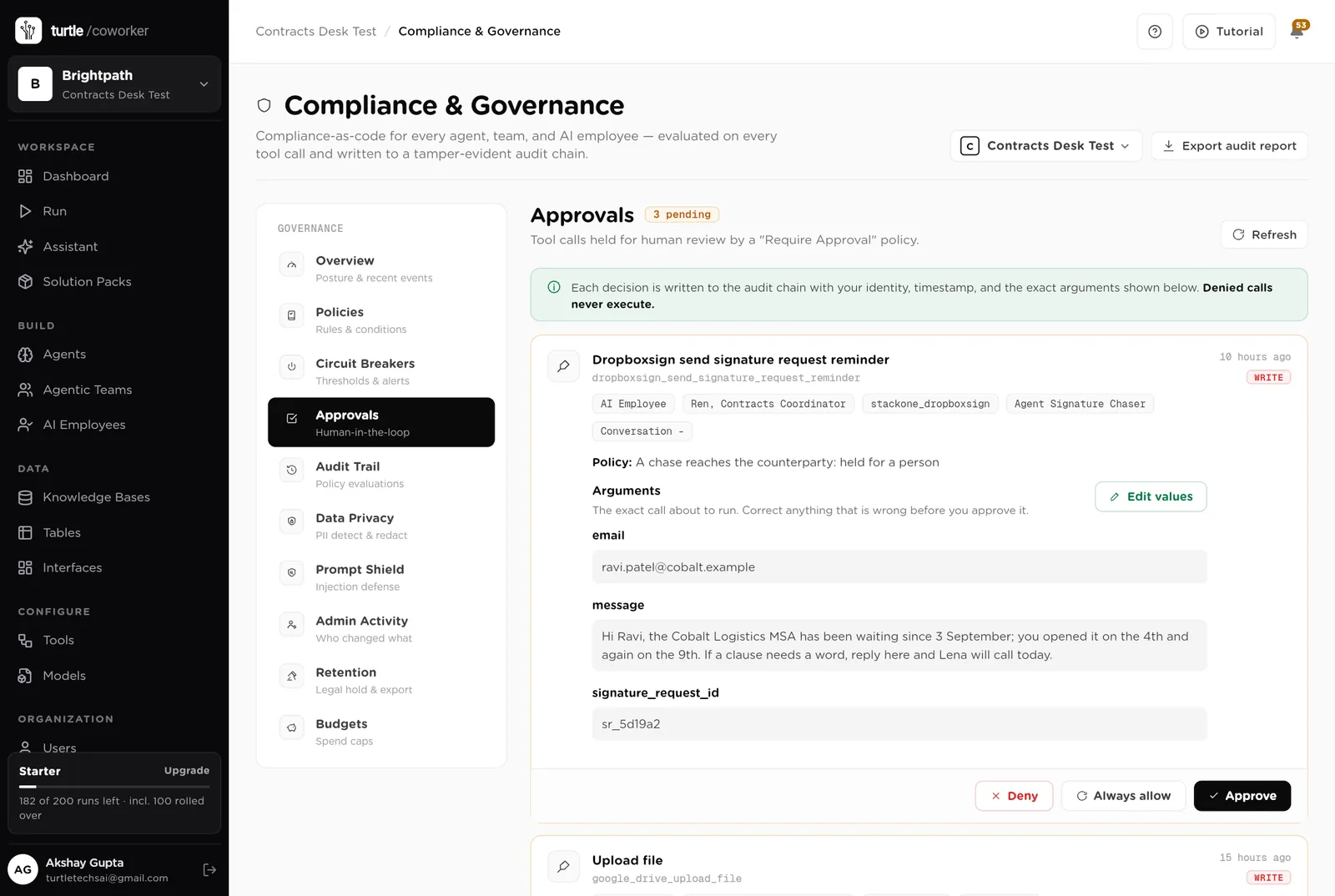This screenshot has height=896, width=1335.
Task: Refresh the approvals list
Action: point(1264,234)
